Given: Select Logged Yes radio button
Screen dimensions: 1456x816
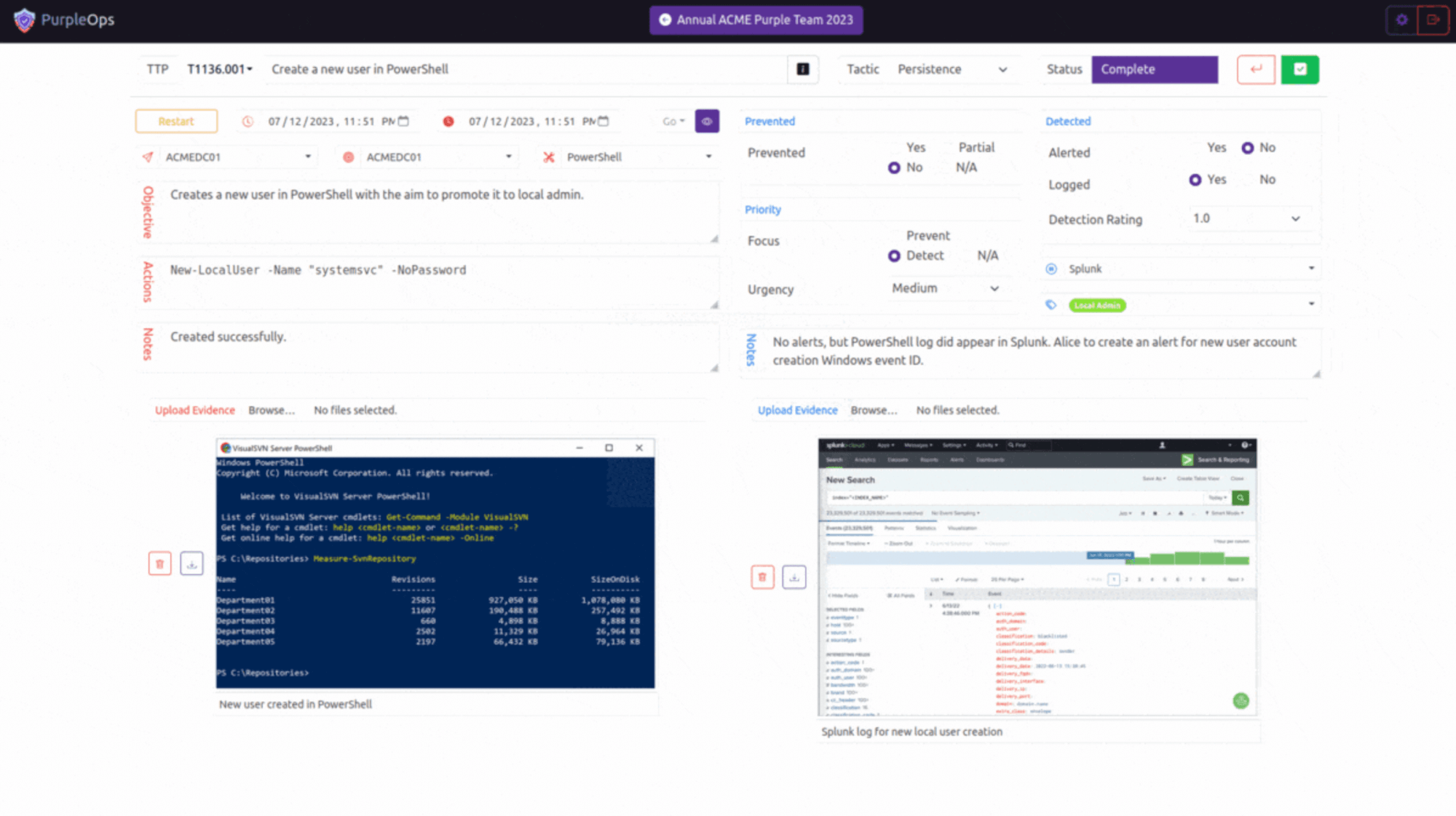Looking at the screenshot, I should pyautogui.click(x=1195, y=180).
